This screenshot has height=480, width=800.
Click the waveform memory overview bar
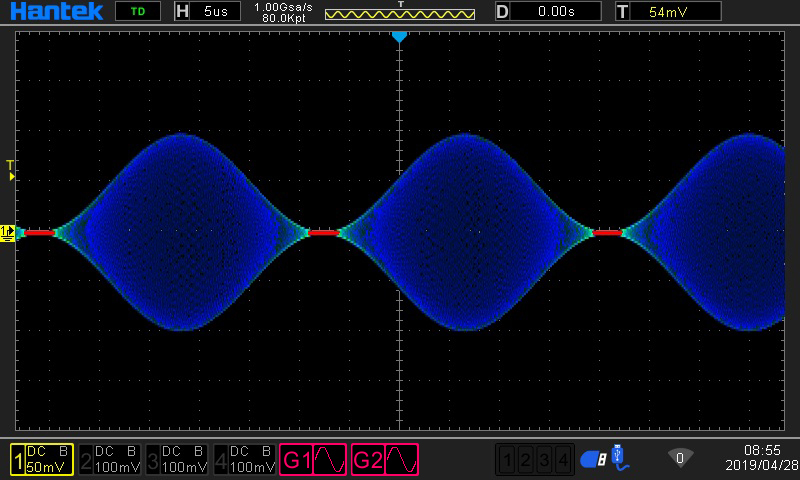click(x=400, y=14)
